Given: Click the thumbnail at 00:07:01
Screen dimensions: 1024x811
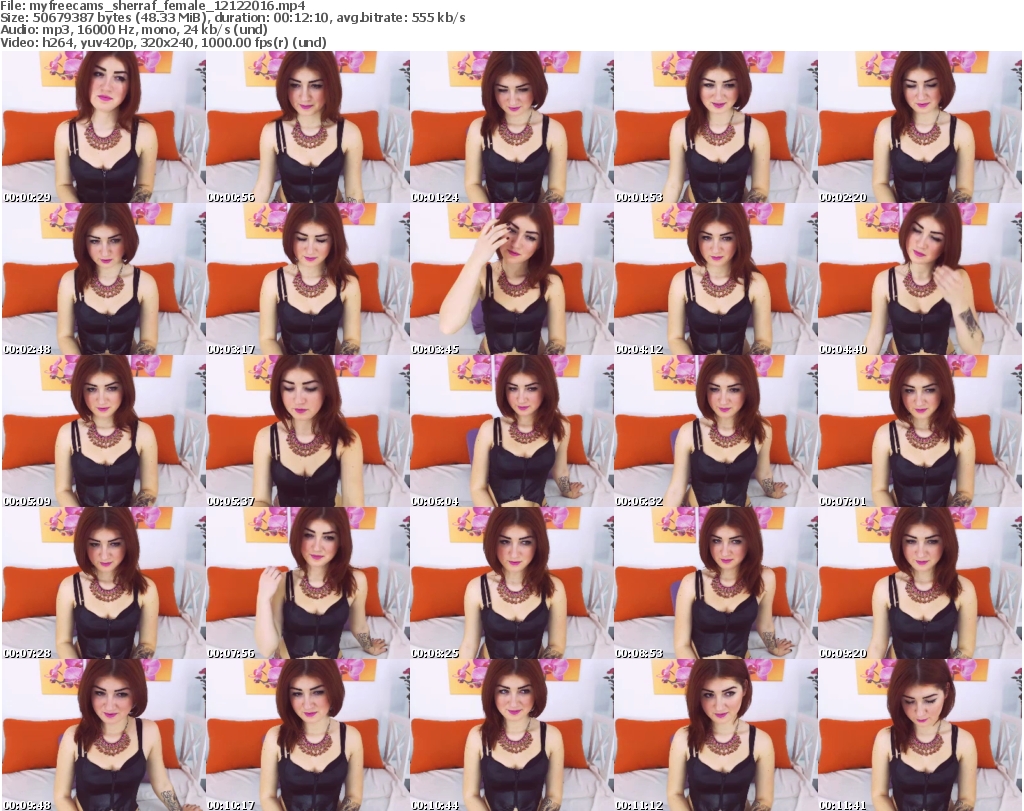Looking at the screenshot, I should pos(920,431).
